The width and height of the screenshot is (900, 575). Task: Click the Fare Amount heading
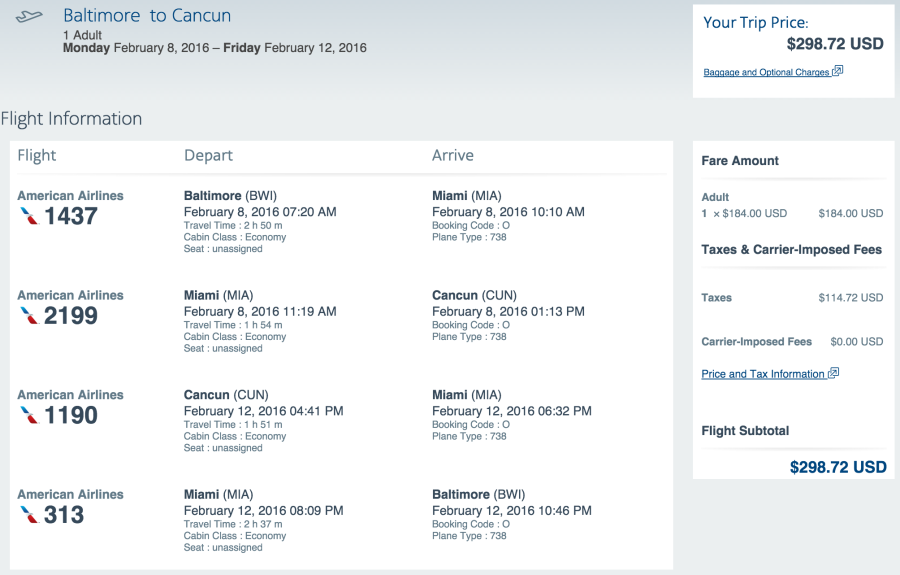point(740,160)
